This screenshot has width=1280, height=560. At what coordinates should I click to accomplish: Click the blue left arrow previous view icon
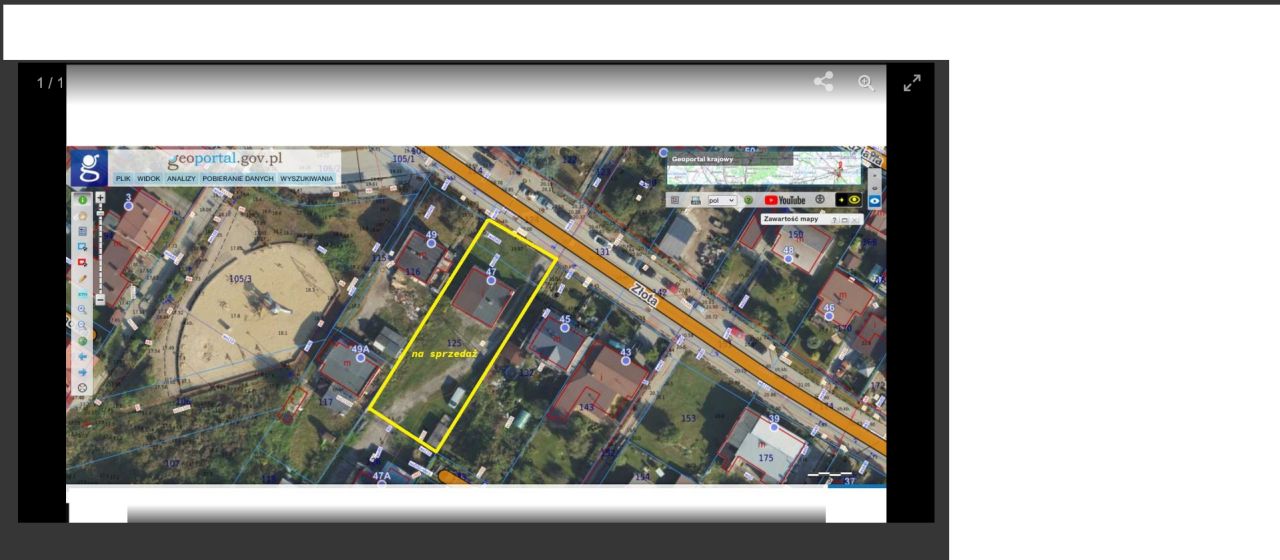(82, 356)
